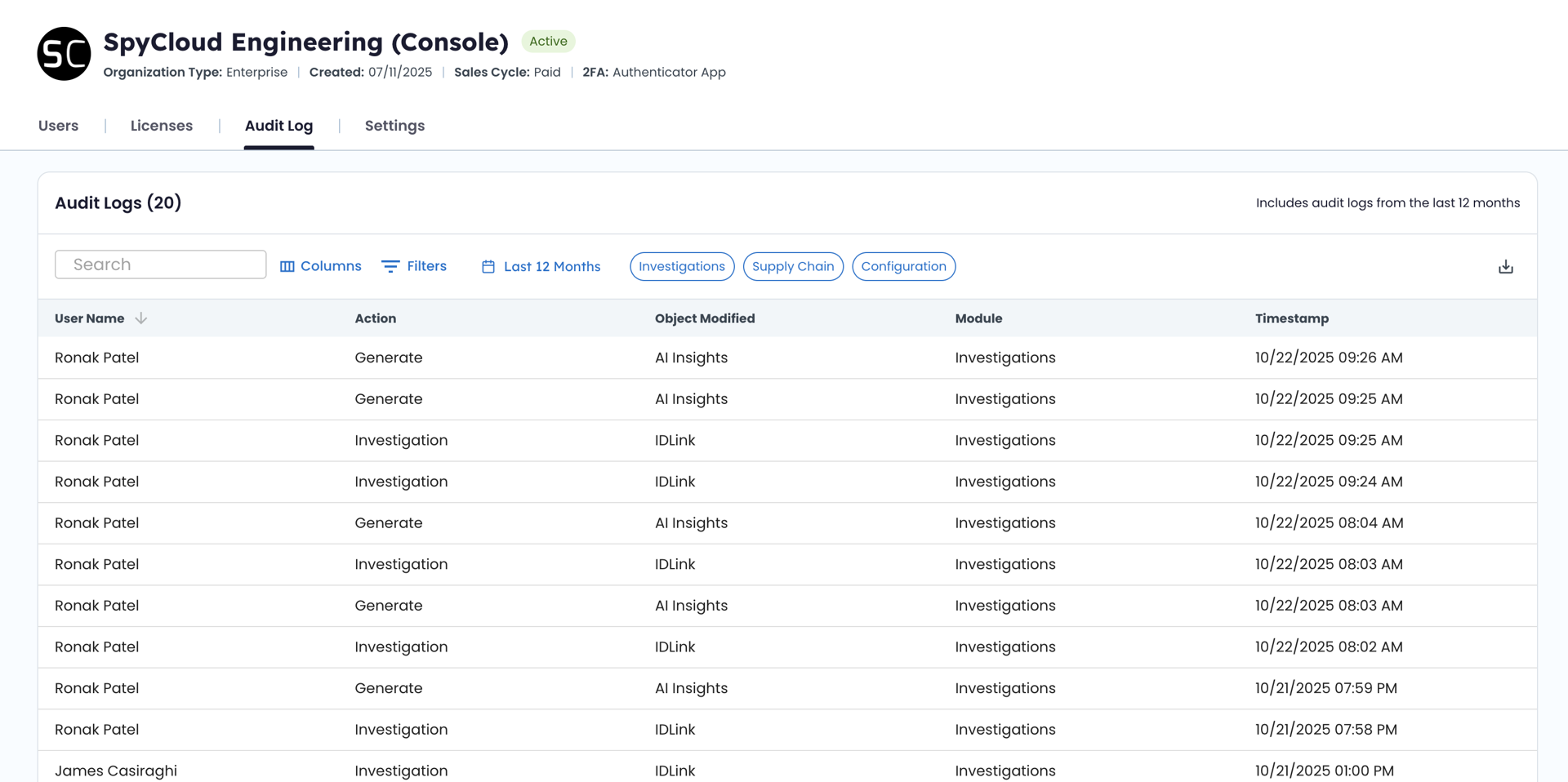Click the James Casiraghi user name cell
The height and width of the screenshot is (782, 1568).
coord(116,771)
